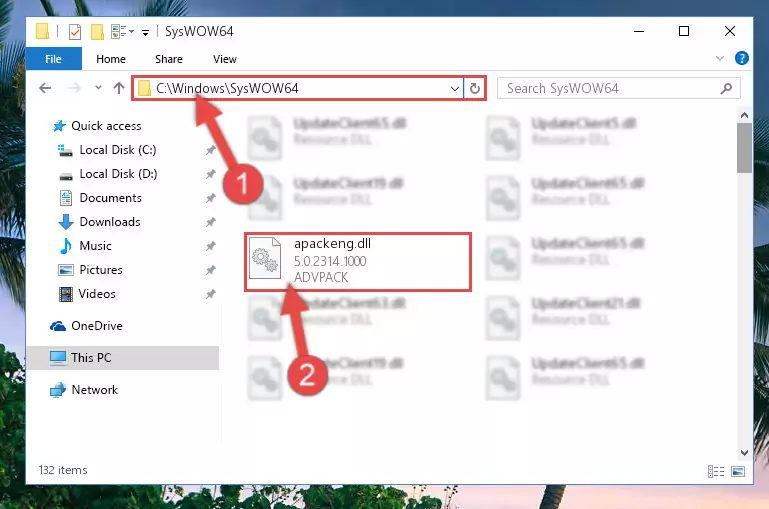Viewport: 769px width, 509px height.
Task: Click the pin icon beside Downloads
Action: pos(210,222)
